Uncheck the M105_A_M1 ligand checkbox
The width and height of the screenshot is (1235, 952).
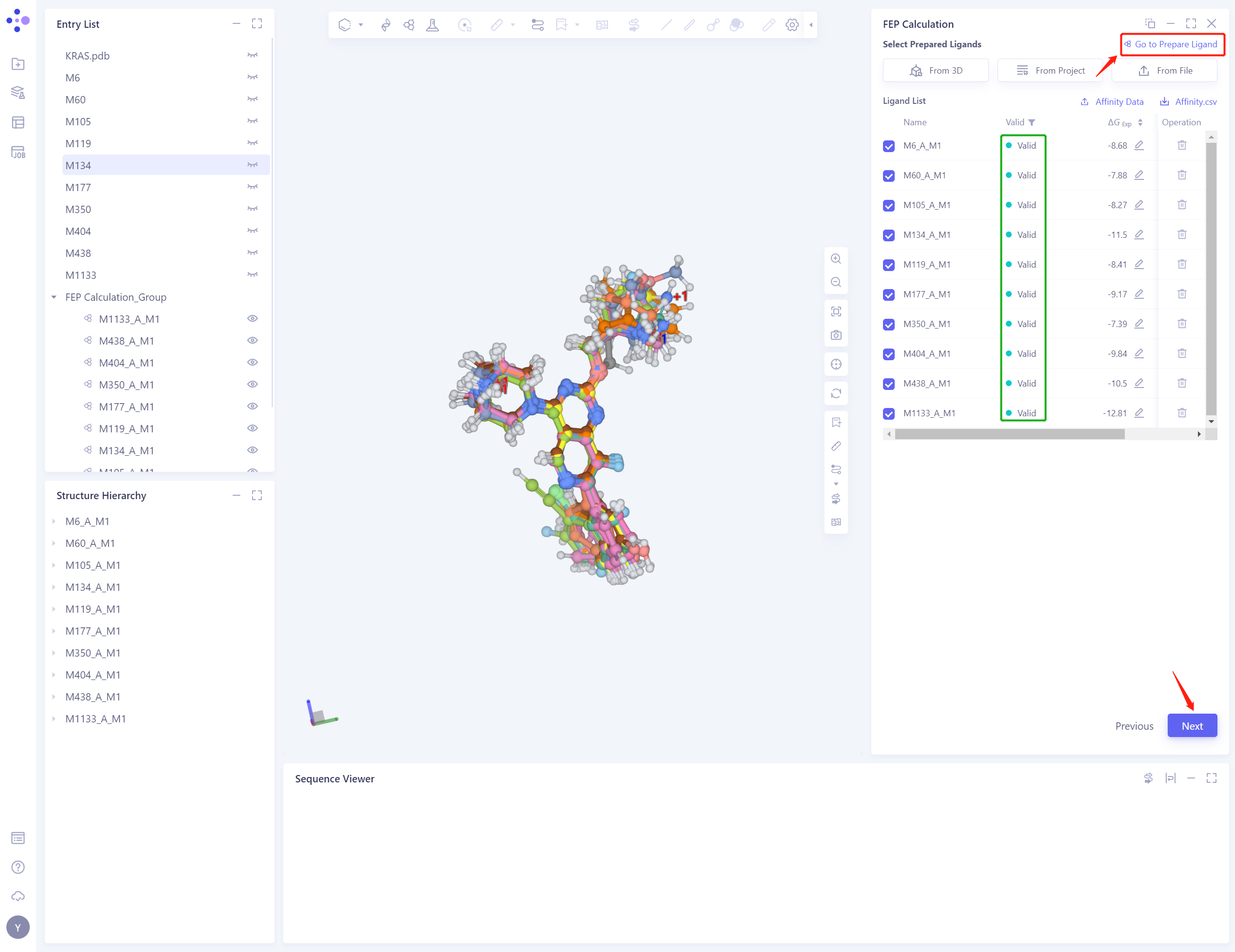(888, 205)
